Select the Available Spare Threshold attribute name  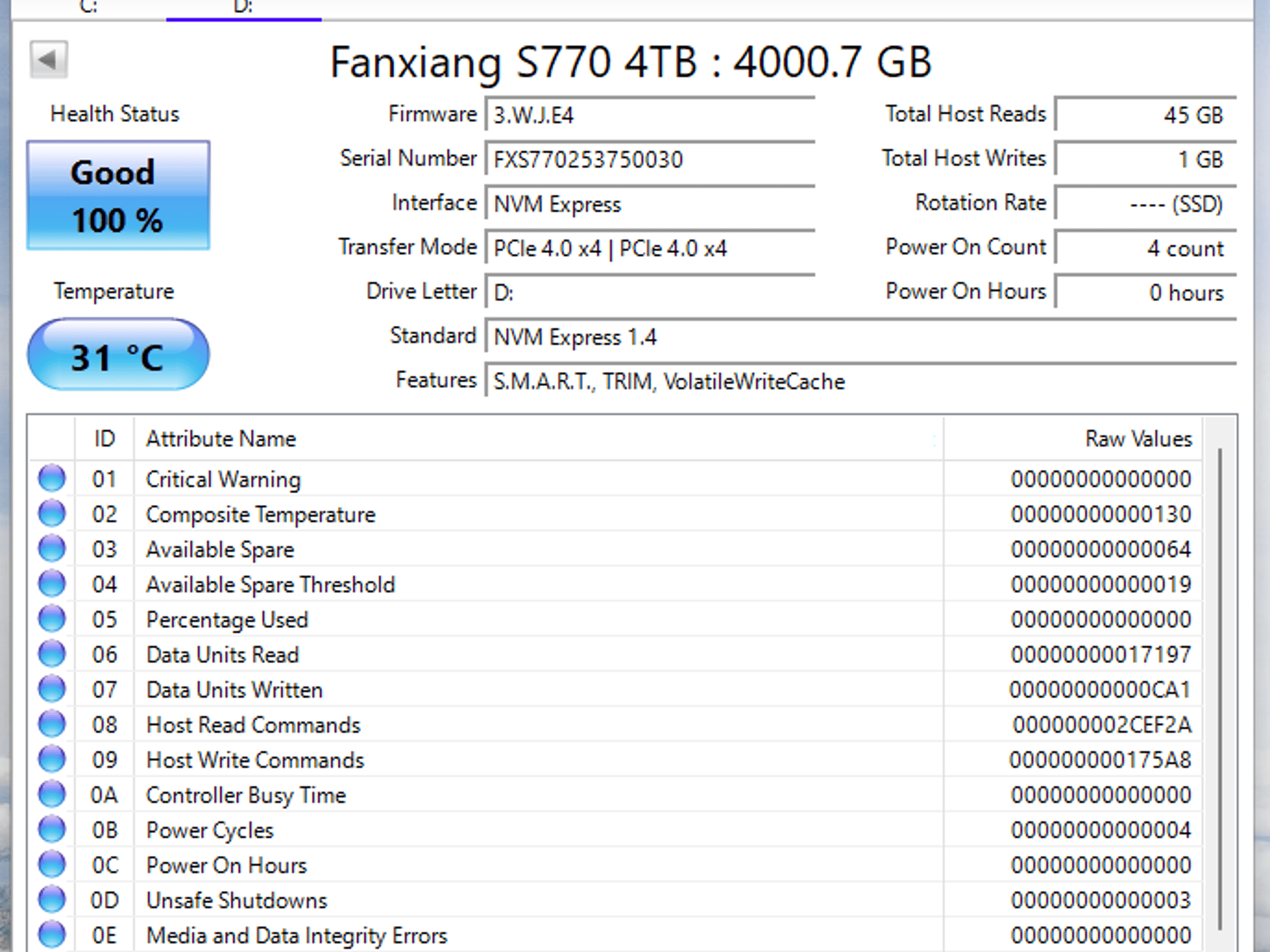[x=270, y=584]
